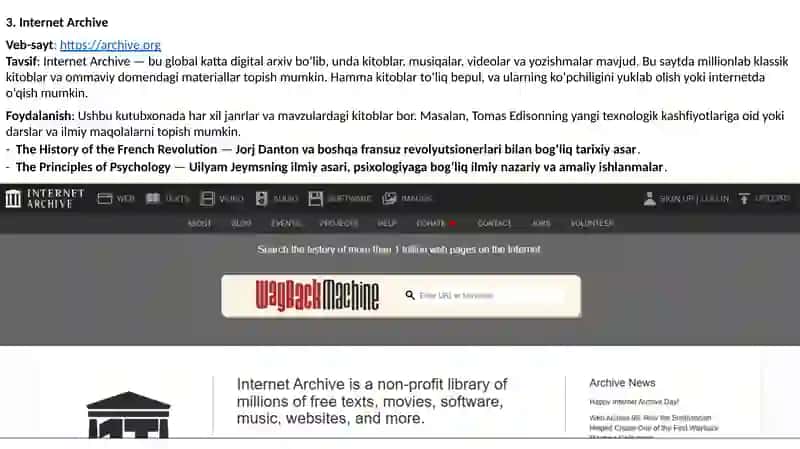Open the Texts book icon
Image resolution: width=800 pixels, height=449 pixels.
(153, 198)
